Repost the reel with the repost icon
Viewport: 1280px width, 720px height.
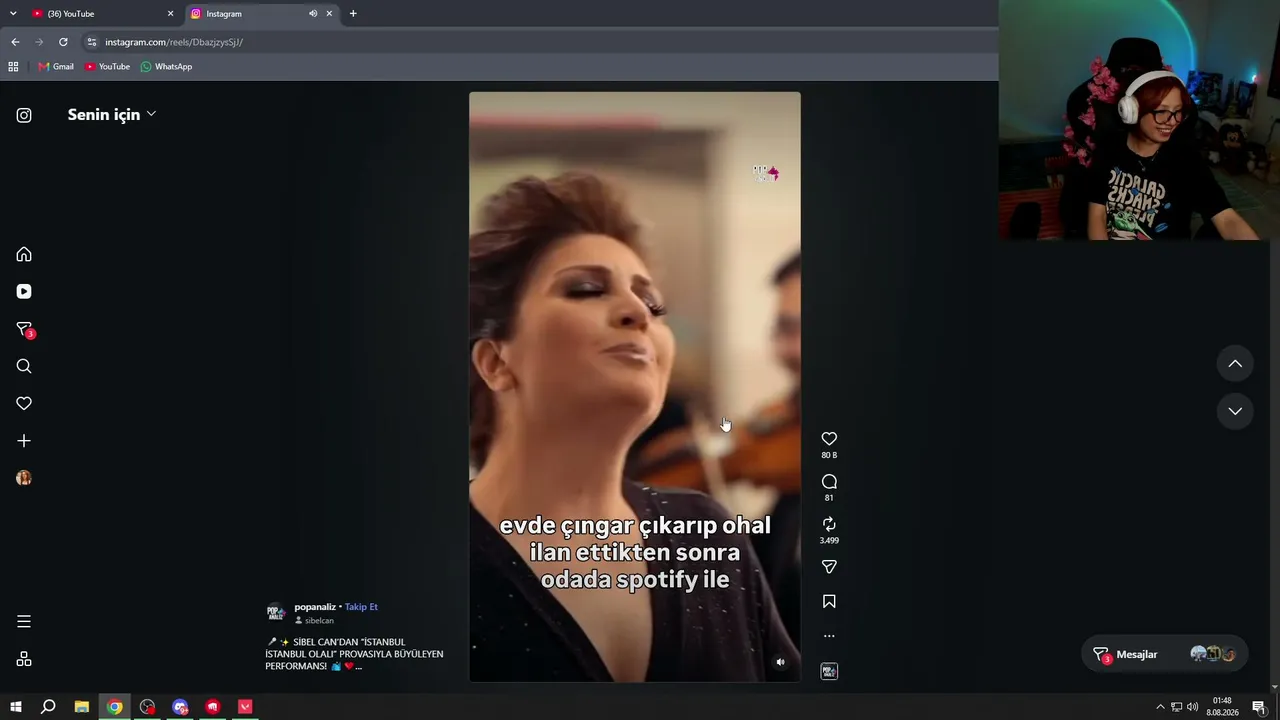(x=829, y=524)
